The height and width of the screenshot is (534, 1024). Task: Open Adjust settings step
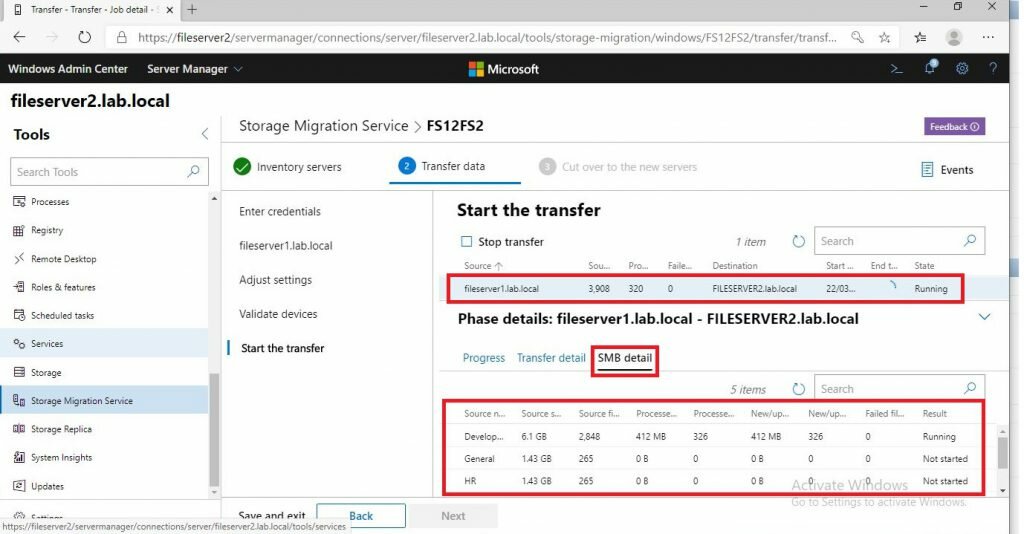276,280
